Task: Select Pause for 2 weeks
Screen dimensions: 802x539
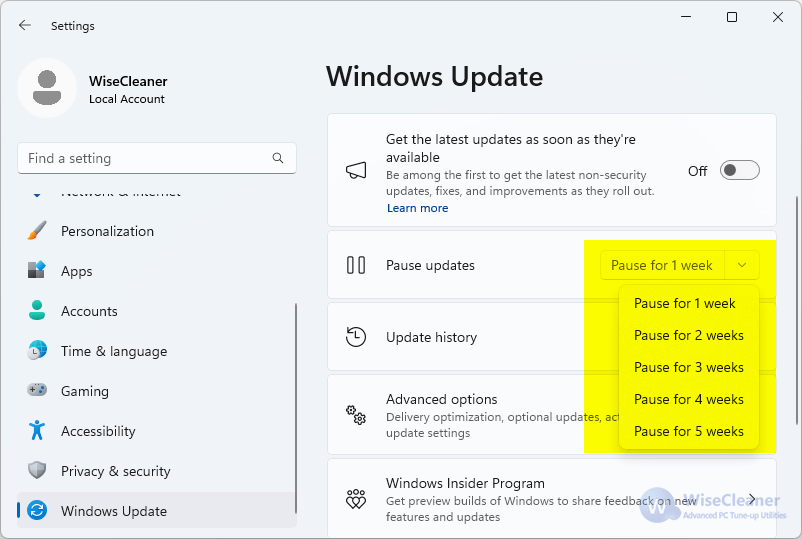Action: point(688,335)
